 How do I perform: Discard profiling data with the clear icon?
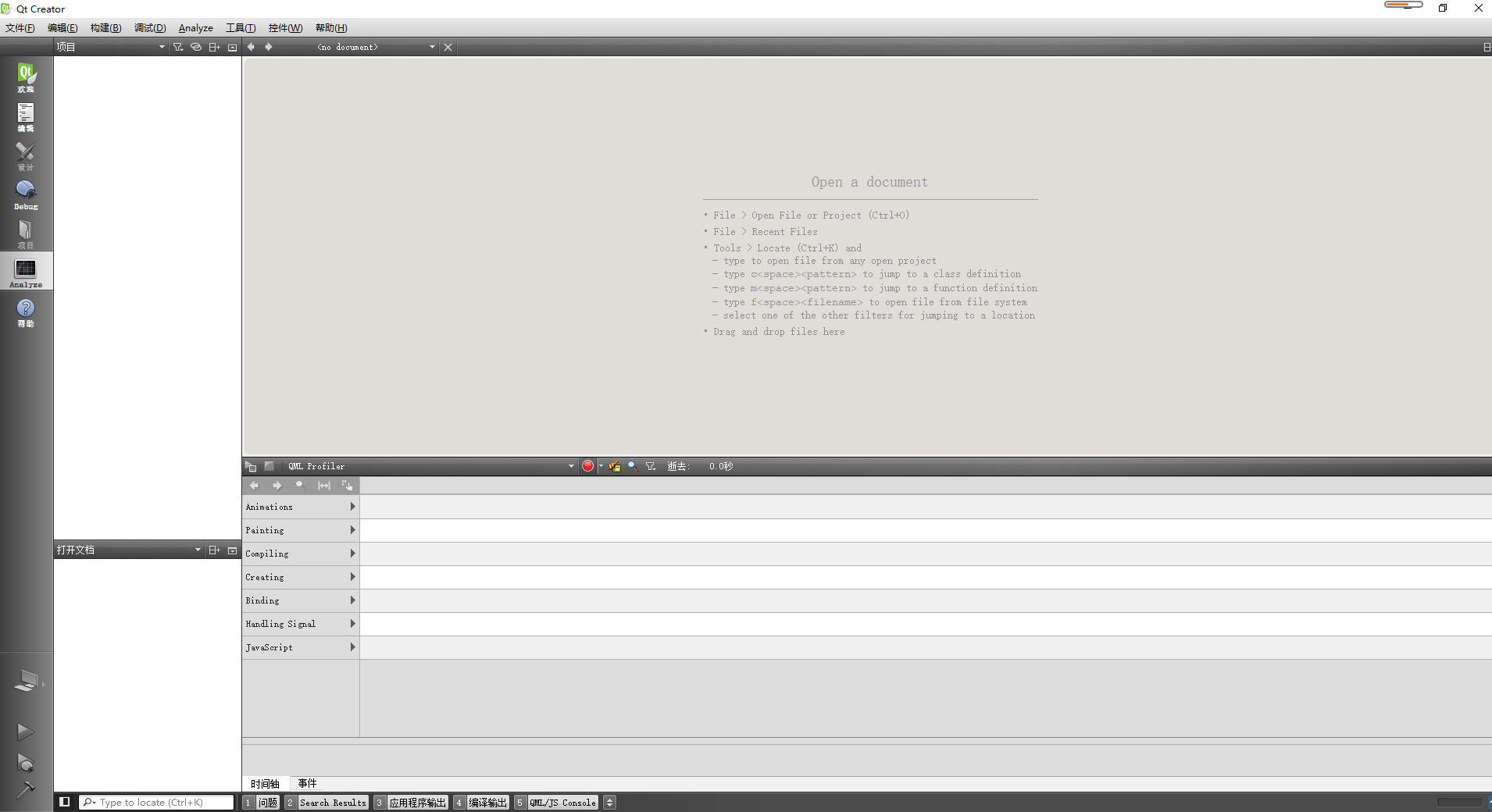click(x=615, y=466)
